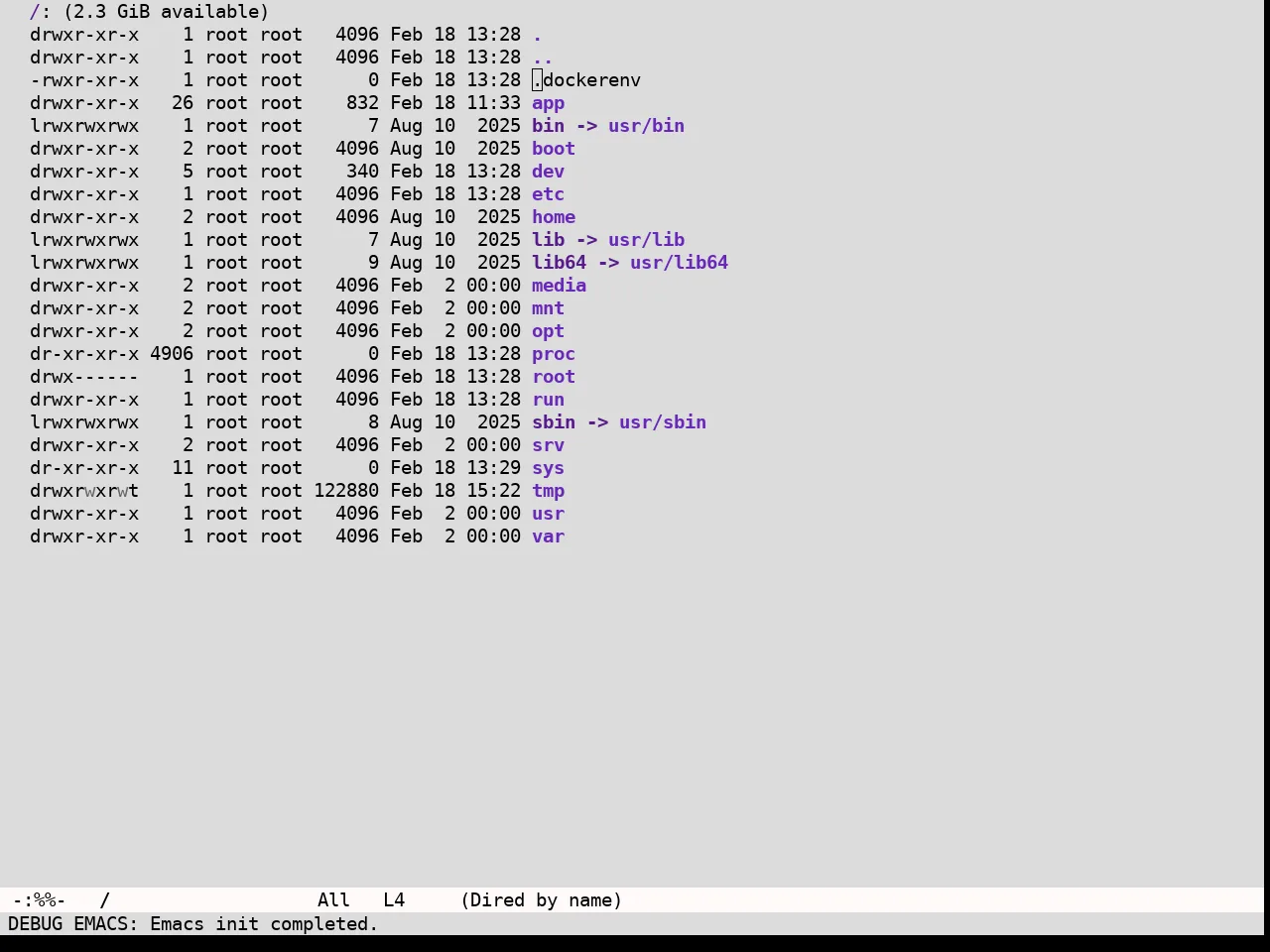Open the boot directory
The height and width of the screenshot is (952, 1270).
(x=554, y=149)
